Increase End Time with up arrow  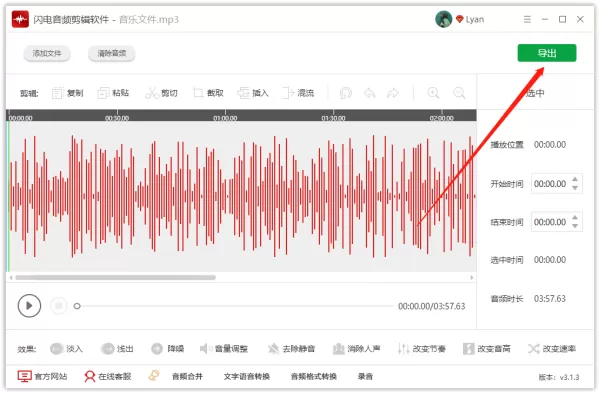(575, 217)
